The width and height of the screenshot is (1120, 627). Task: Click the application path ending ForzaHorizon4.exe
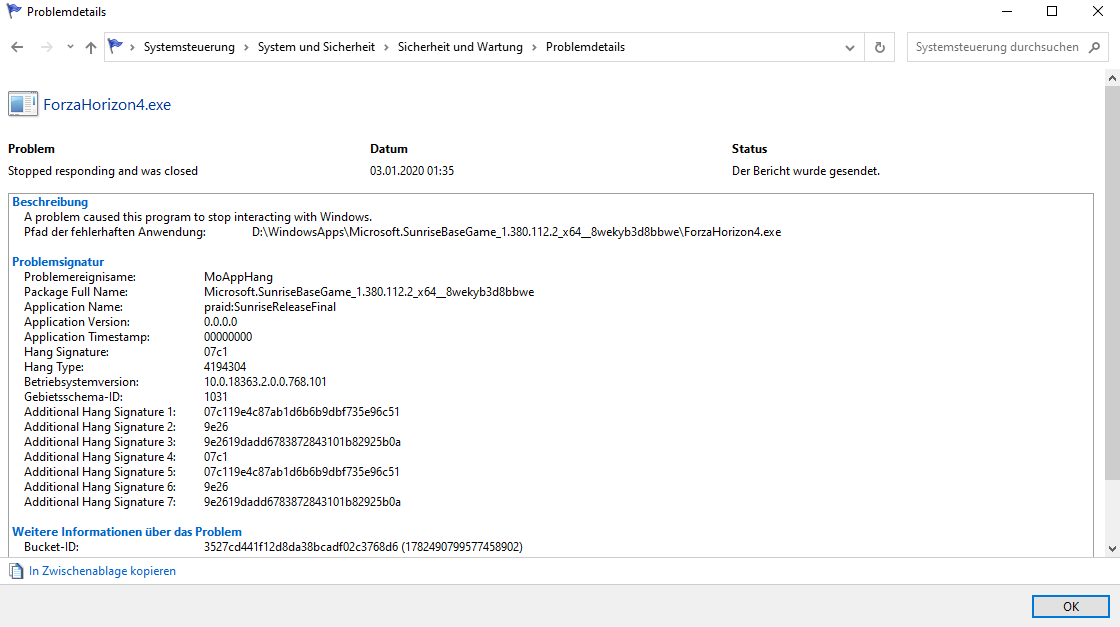pos(516,232)
